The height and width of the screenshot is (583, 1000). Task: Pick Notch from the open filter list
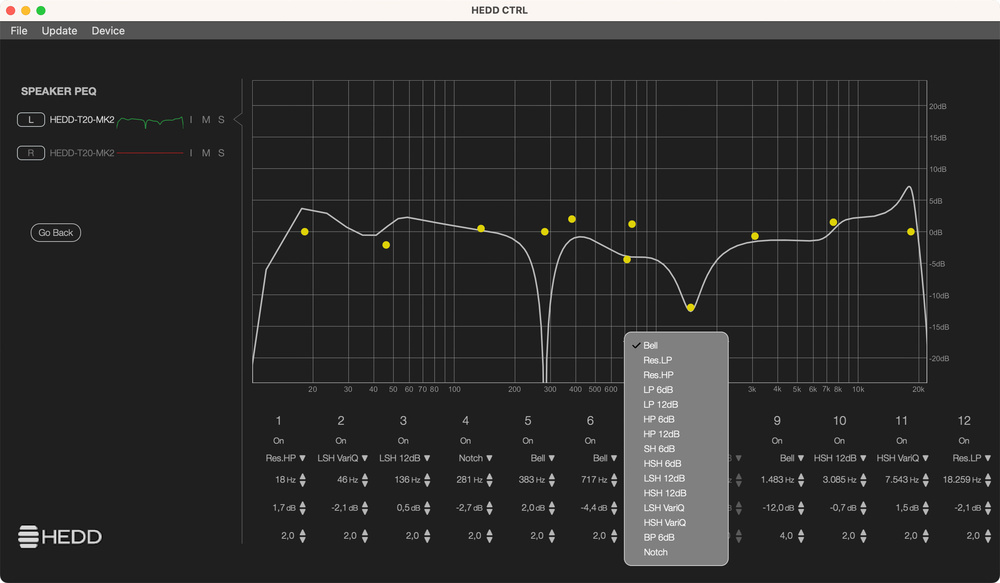click(676, 552)
